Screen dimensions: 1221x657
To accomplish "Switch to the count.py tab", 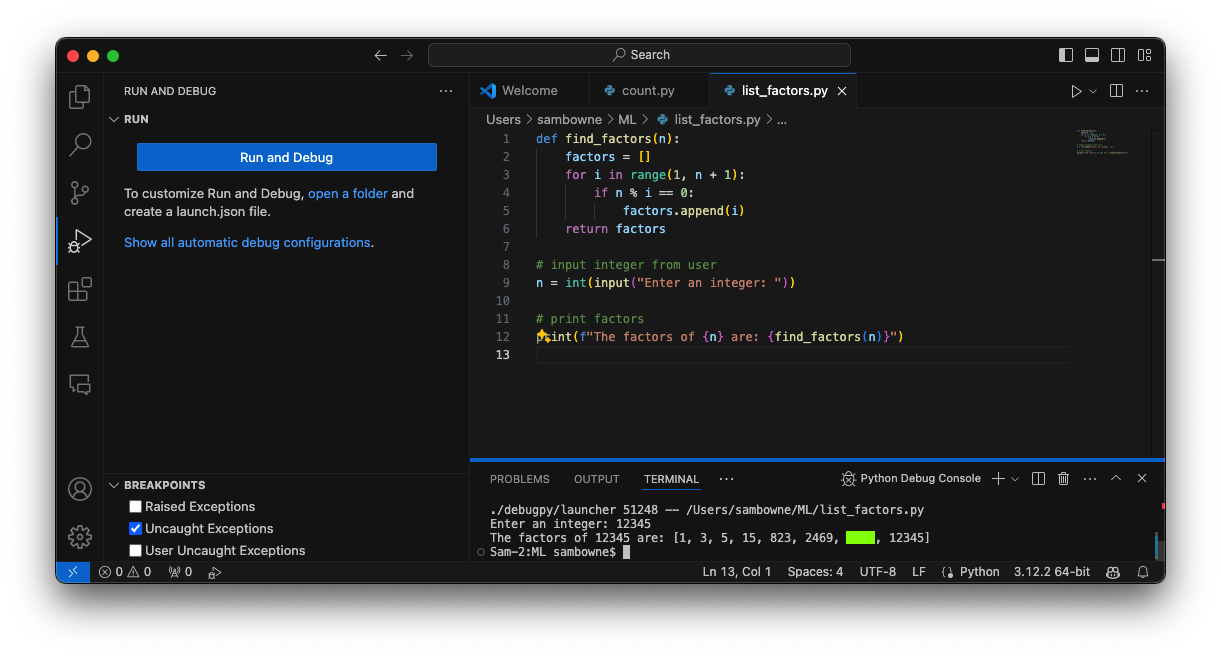I will tap(648, 91).
